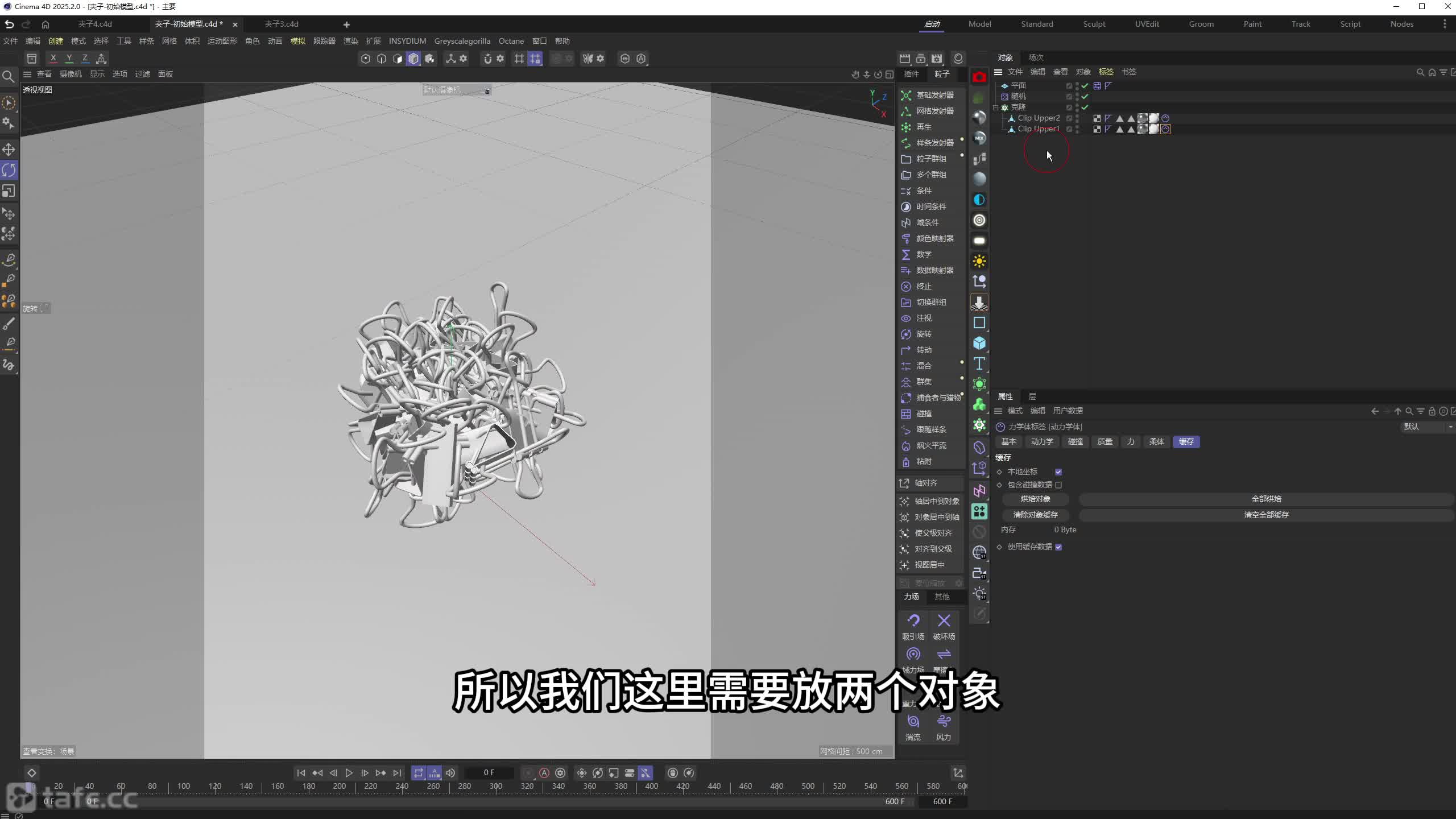
Task: Click the current frame field showing 0 F
Action: [489, 772]
